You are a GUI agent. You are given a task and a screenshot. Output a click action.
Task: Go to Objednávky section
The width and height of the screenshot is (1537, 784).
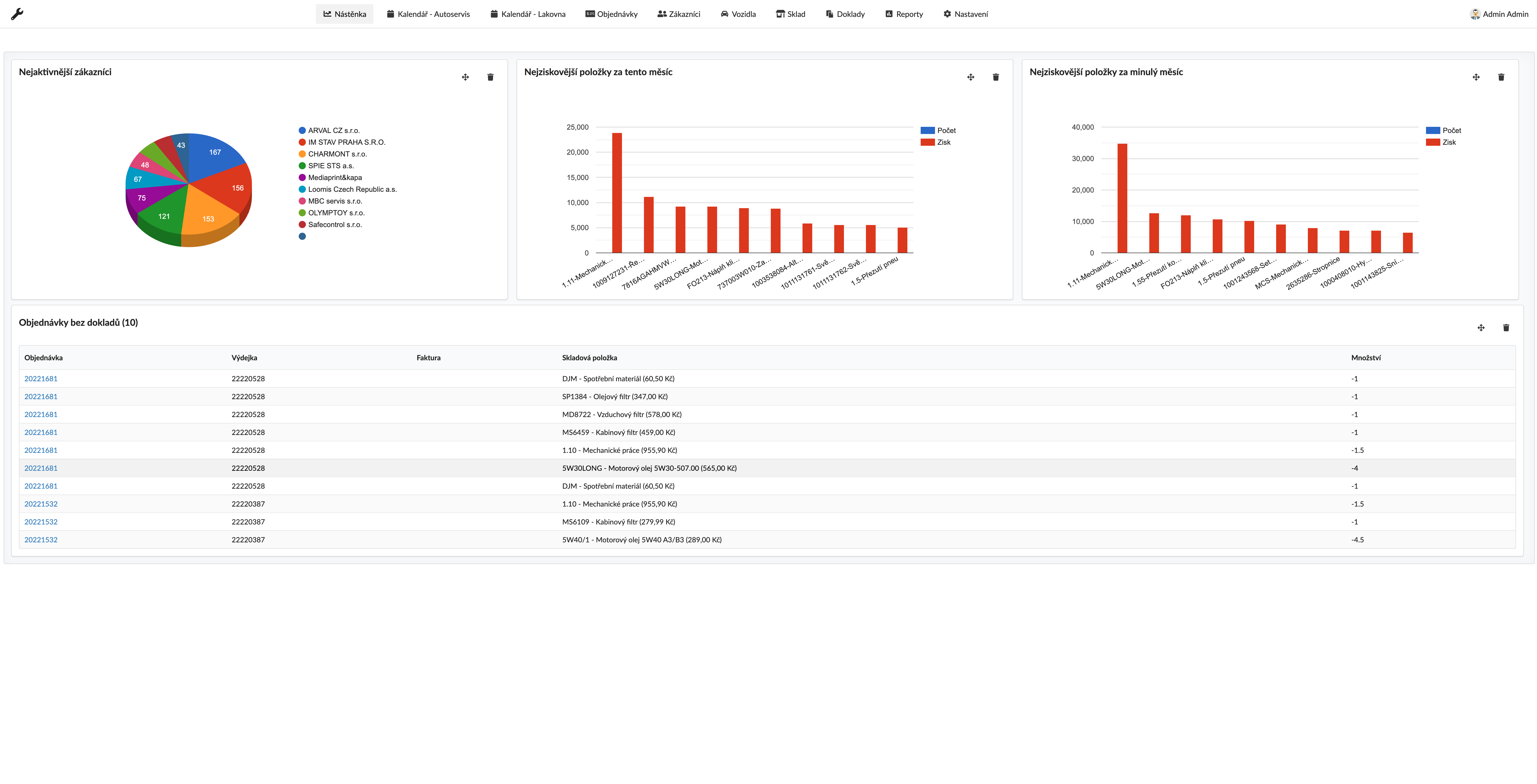(x=611, y=14)
